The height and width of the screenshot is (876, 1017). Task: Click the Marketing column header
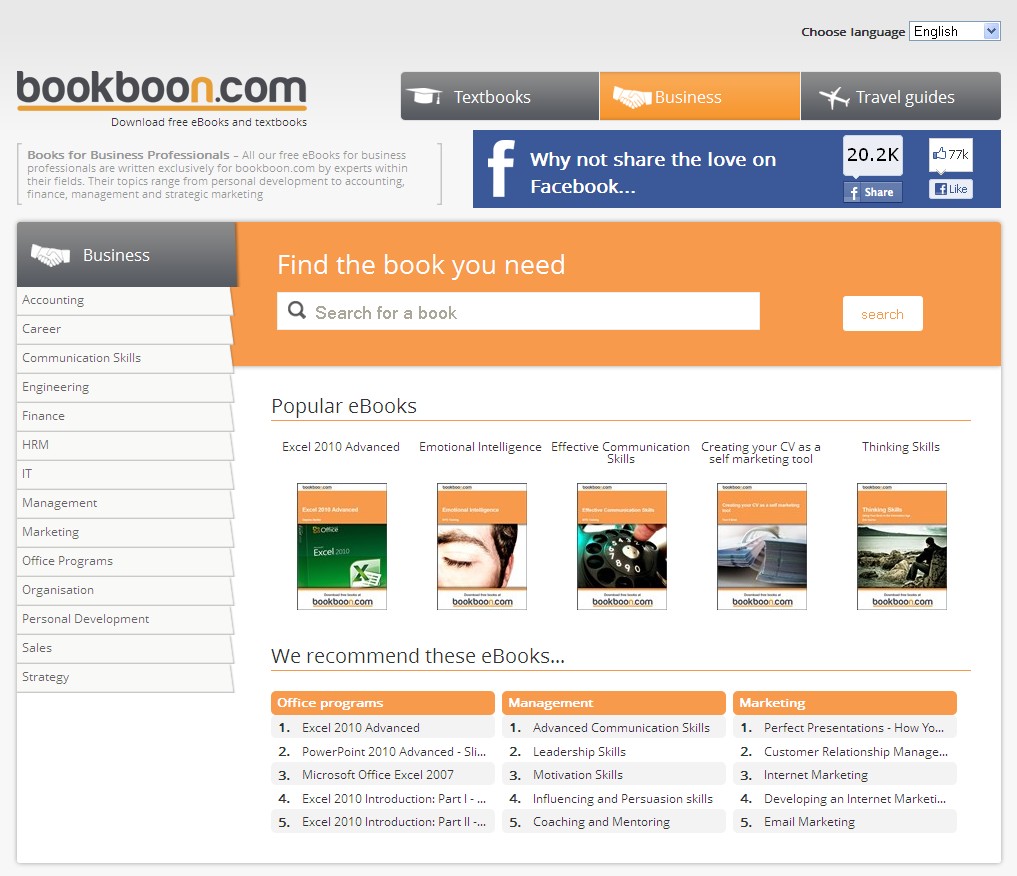(x=844, y=703)
